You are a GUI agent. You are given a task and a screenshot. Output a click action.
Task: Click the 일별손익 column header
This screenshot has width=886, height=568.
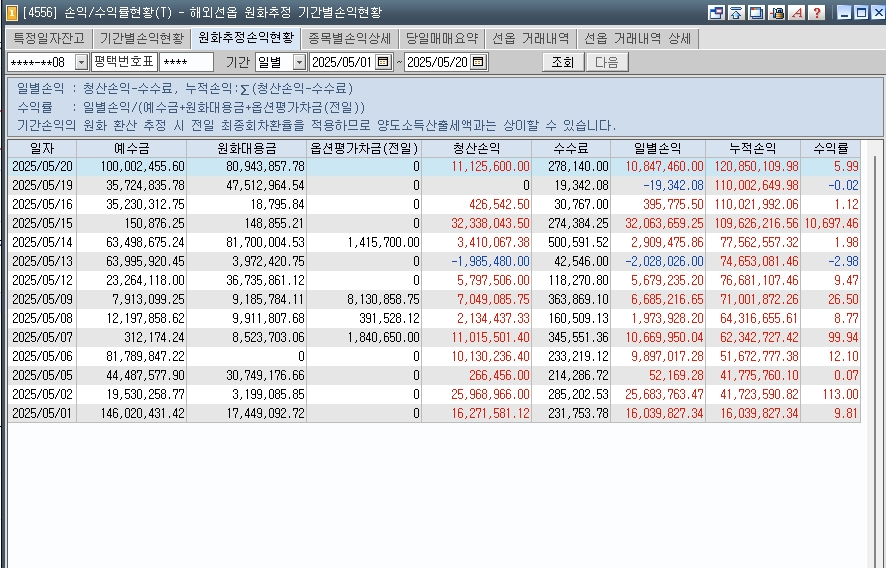point(658,149)
